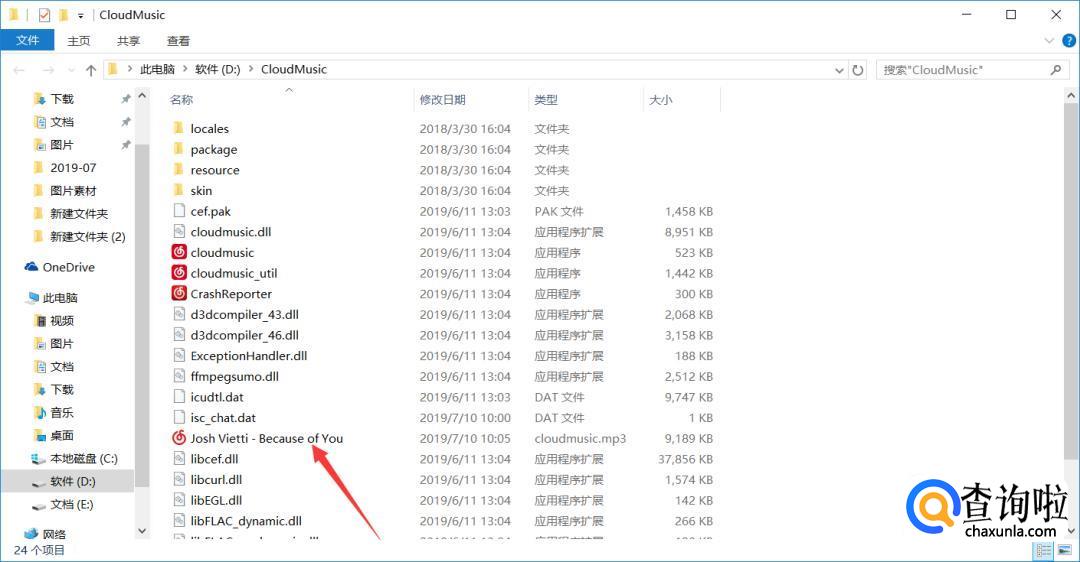The width and height of the screenshot is (1080, 562).
Task: Open pinned 下载 in Quick access
Action: (62, 99)
